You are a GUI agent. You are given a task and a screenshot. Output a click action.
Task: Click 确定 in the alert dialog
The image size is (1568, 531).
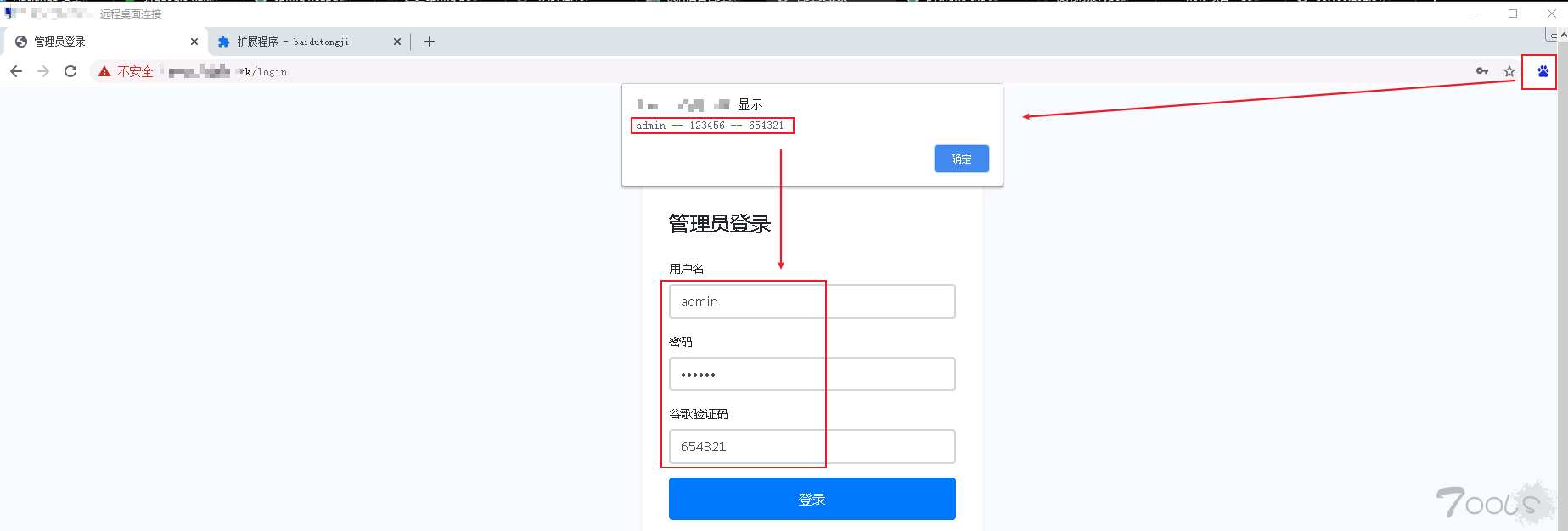(x=962, y=159)
